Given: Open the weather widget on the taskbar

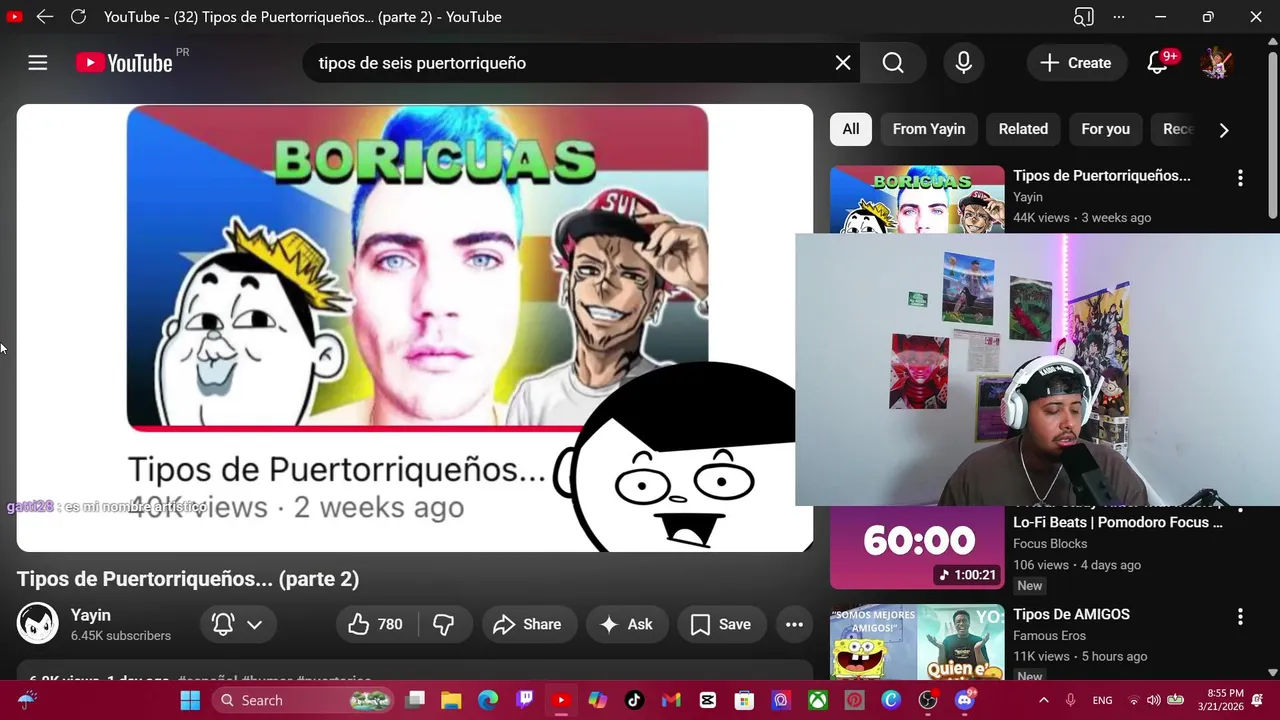Looking at the screenshot, I should point(28,700).
